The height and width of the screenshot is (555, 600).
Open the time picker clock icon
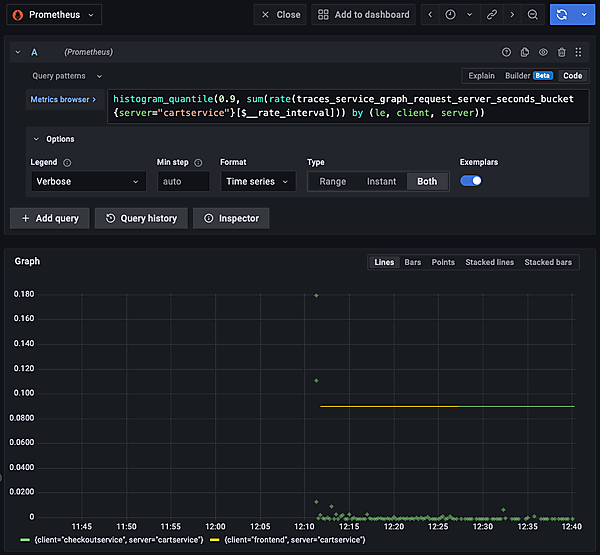coord(451,15)
